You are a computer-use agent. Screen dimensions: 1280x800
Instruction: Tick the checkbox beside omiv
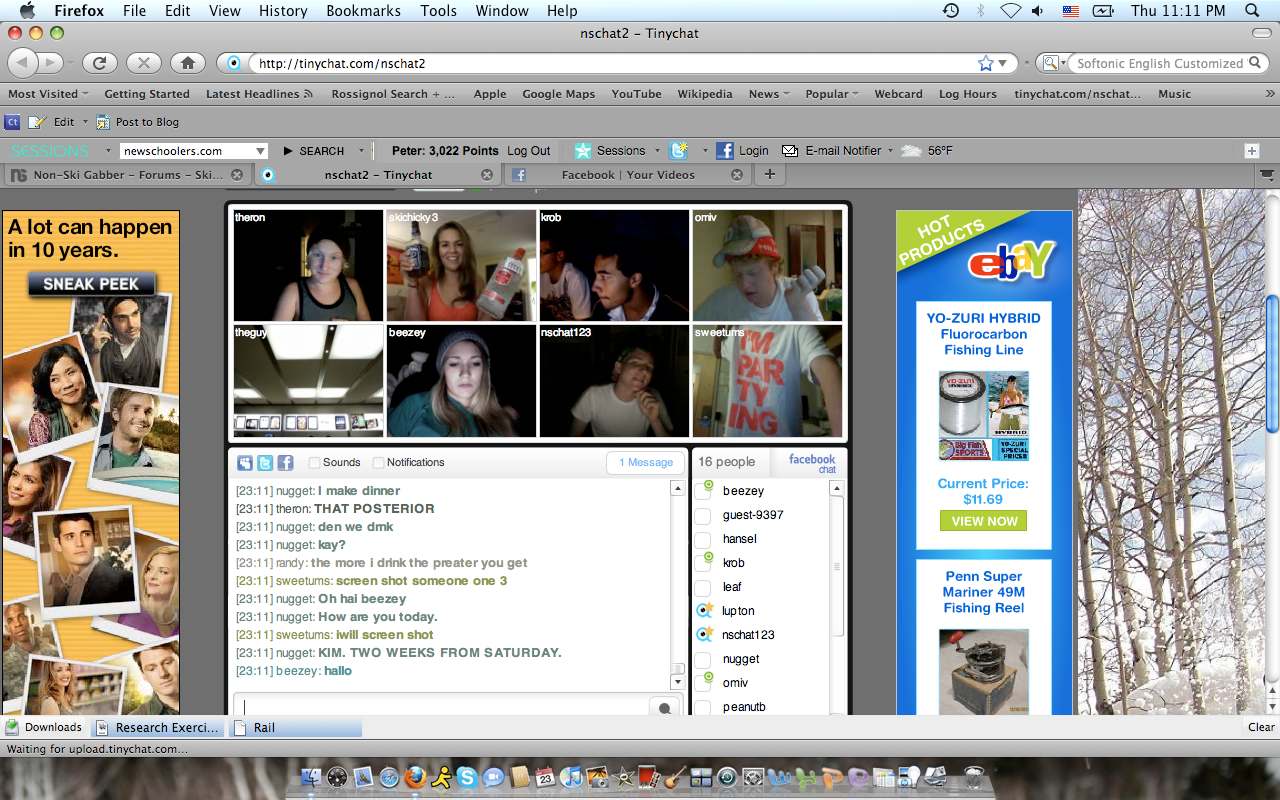click(x=703, y=683)
